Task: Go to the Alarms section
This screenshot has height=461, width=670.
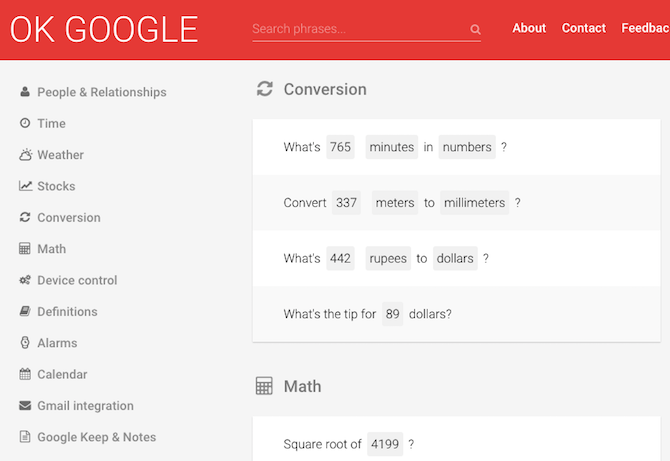Action: coord(57,343)
